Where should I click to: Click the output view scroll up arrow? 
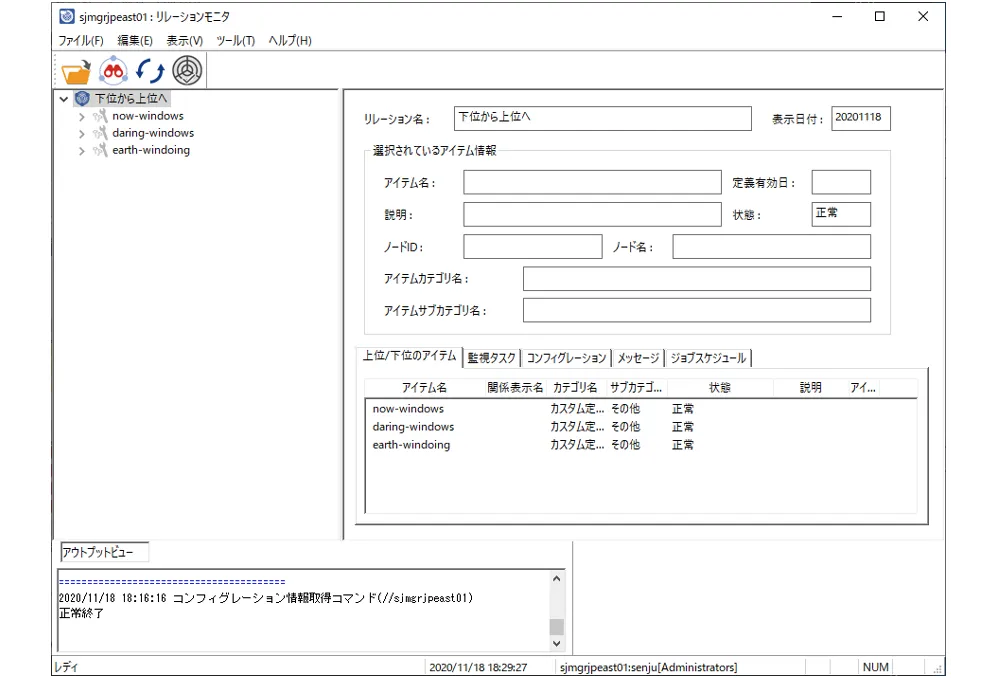point(557,579)
